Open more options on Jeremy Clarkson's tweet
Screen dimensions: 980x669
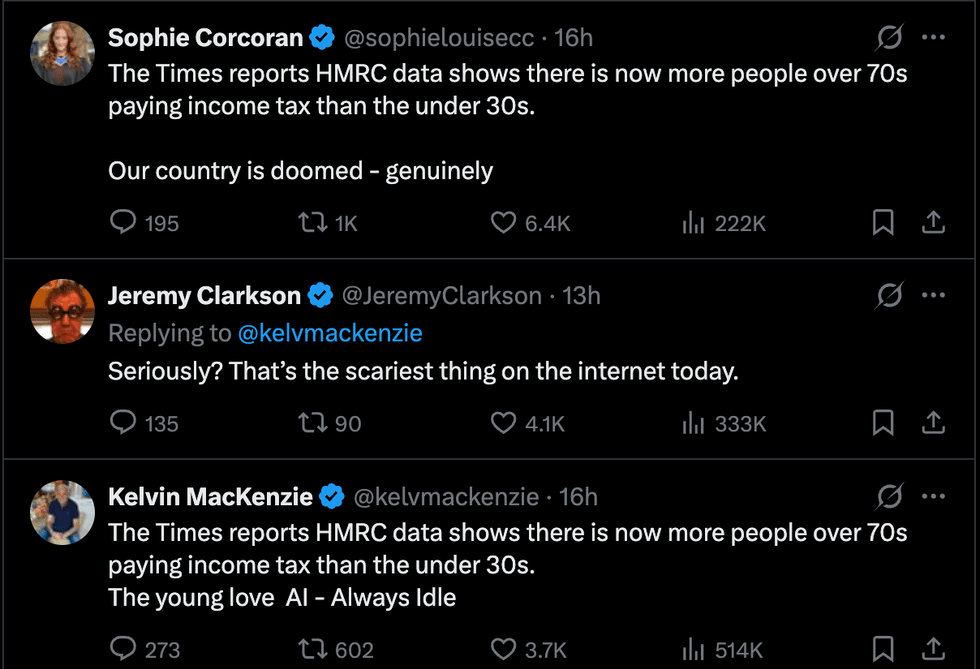[x=933, y=296]
